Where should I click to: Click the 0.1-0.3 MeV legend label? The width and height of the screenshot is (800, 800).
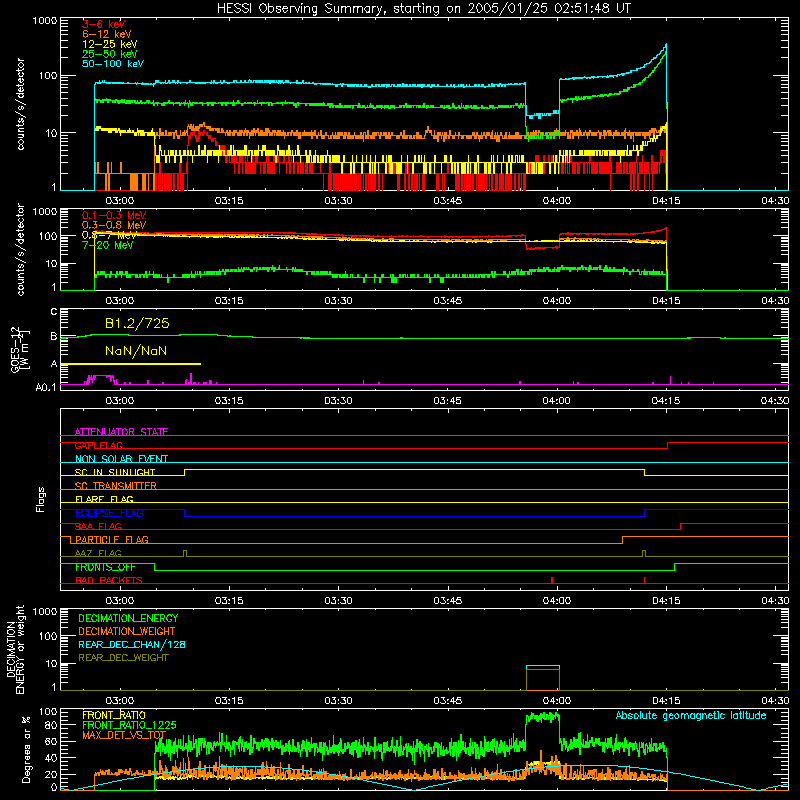[x=114, y=215]
